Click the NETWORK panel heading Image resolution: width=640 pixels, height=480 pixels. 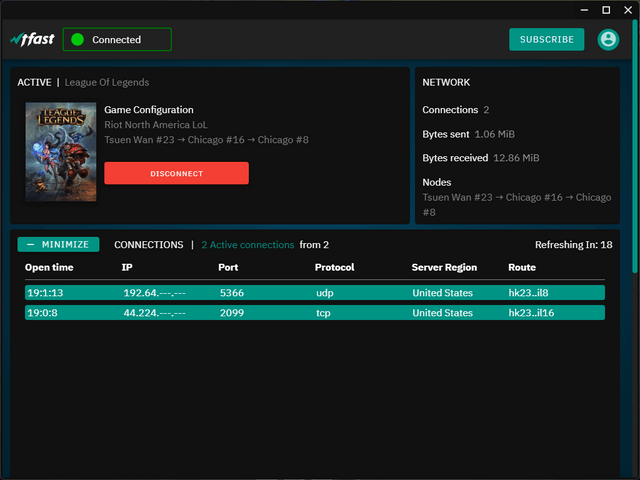click(446, 82)
